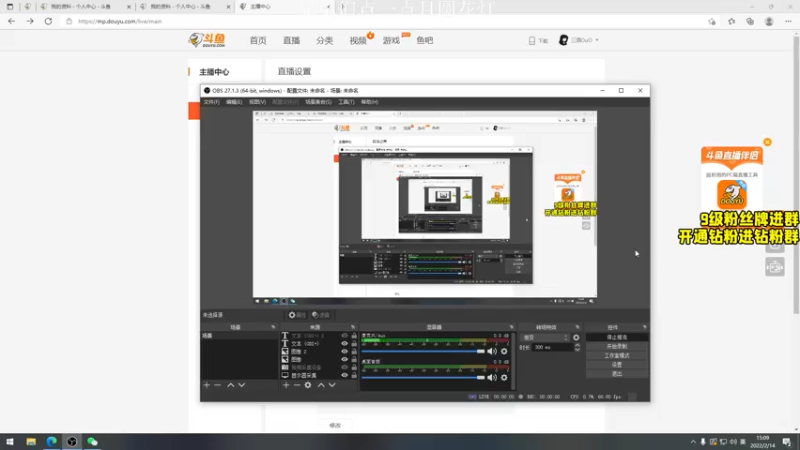The width and height of the screenshot is (800, 450).
Task: Pop out the 转场特效 dock panel
Action: 577,327
